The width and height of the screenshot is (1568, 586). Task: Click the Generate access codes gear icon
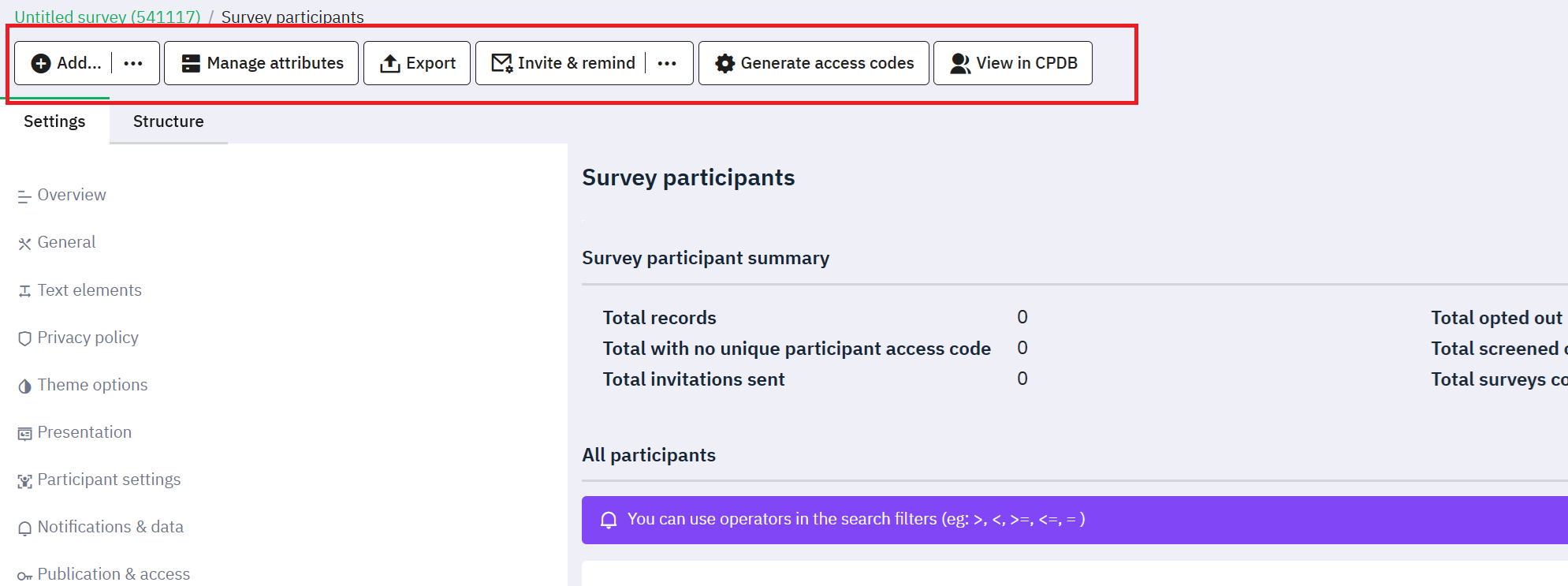tap(725, 63)
